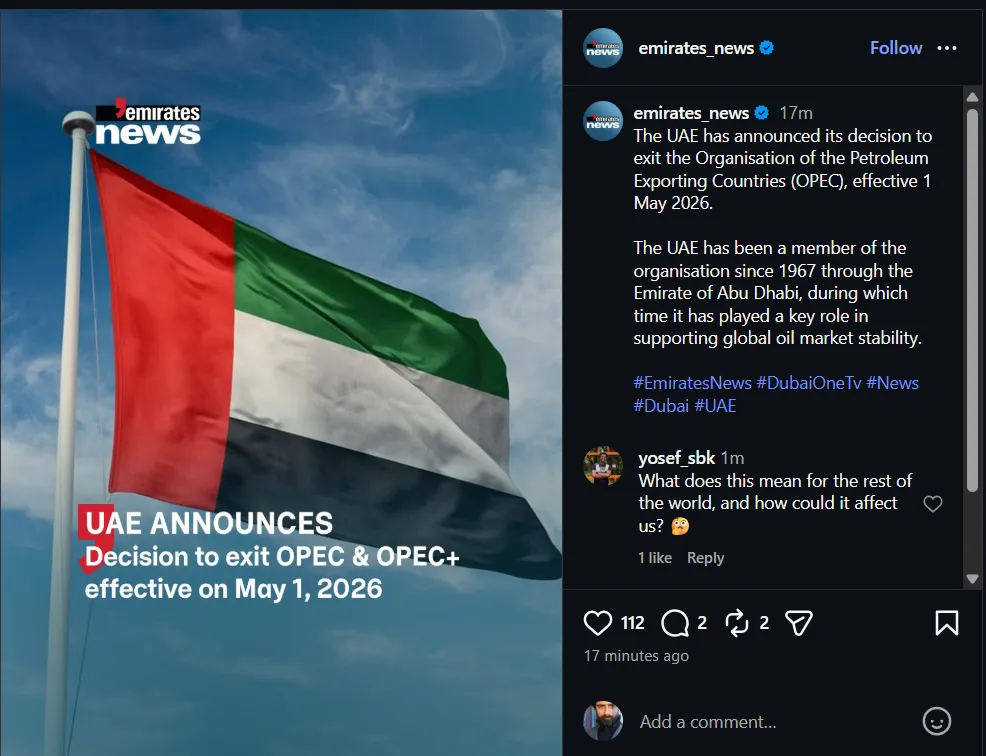Open the UAE flag post image
Image resolution: width=986 pixels, height=756 pixels.
pos(281,382)
